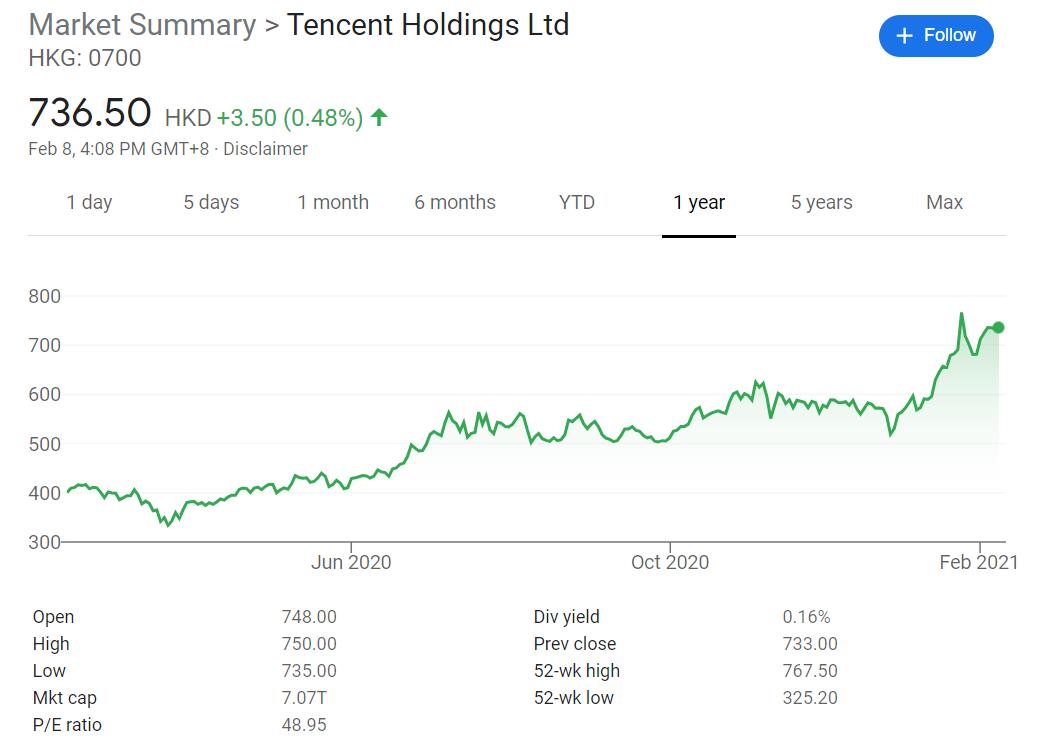Screen dimensions: 1051x748
Task: Click the P/E ratio value 48.95
Action: tap(304, 725)
